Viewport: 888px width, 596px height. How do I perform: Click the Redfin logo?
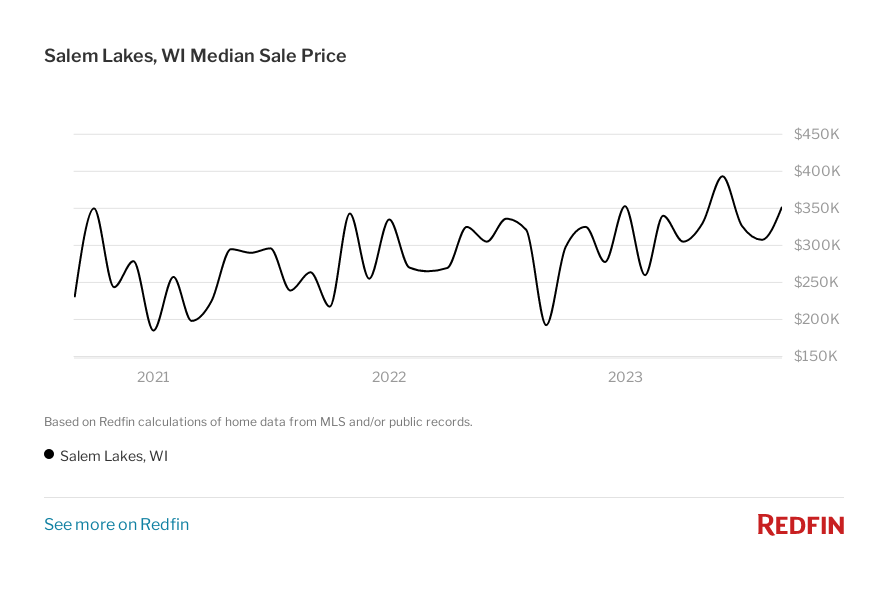pyautogui.click(x=800, y=524)
